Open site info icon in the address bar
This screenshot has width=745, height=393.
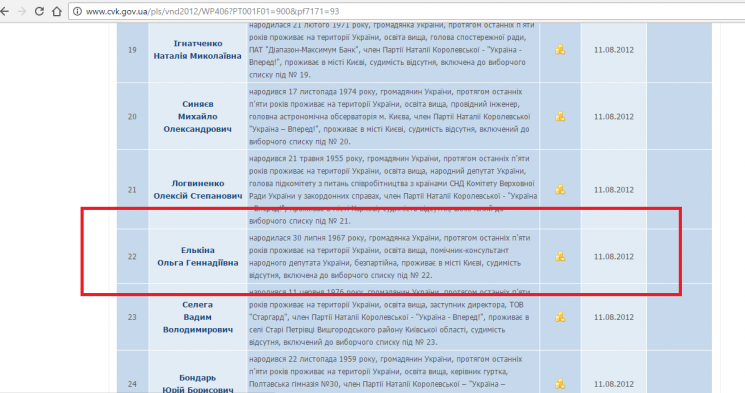click(x=77, y=11)
